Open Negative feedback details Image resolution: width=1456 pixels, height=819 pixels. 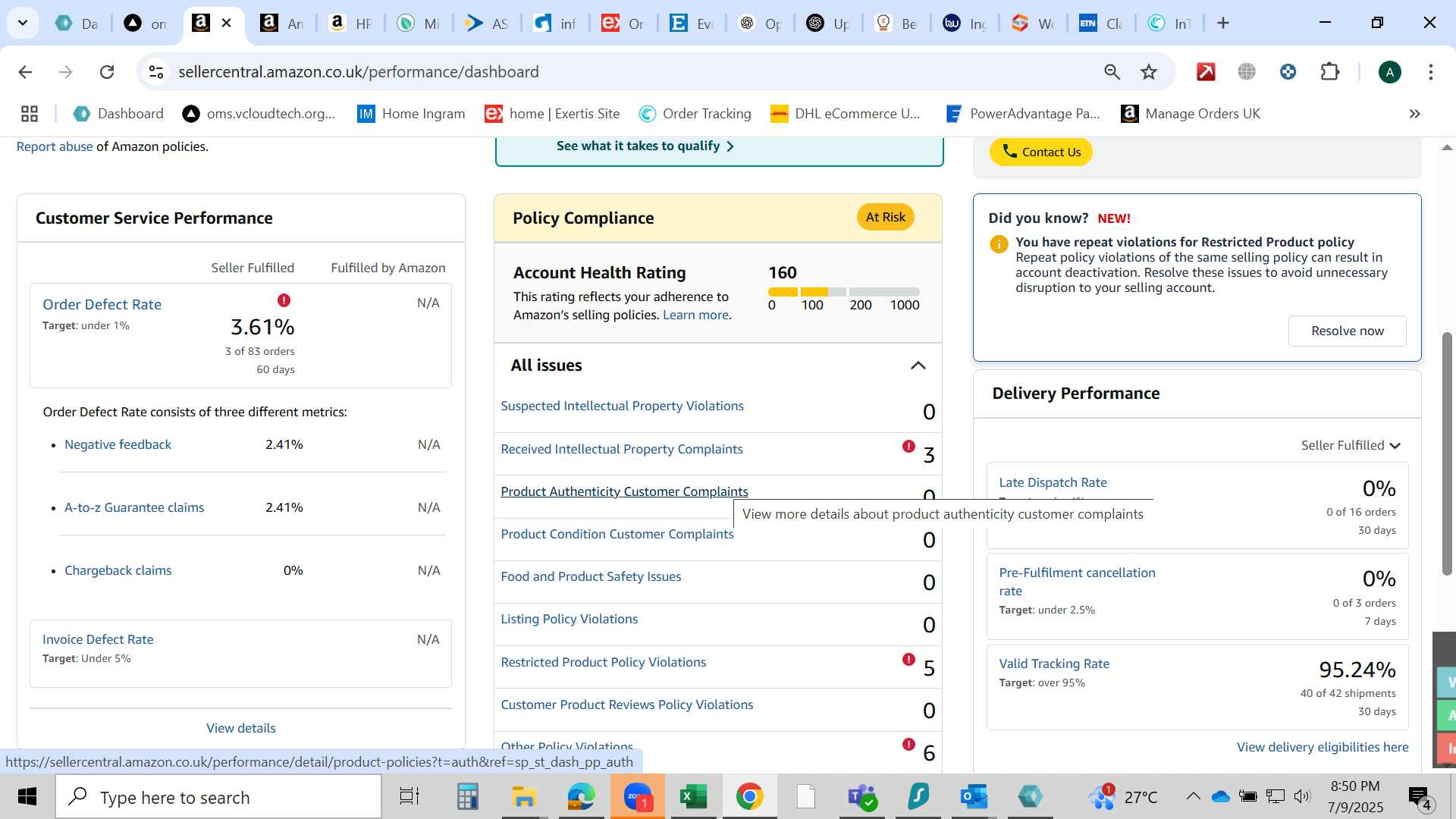[x=118, y=444]
